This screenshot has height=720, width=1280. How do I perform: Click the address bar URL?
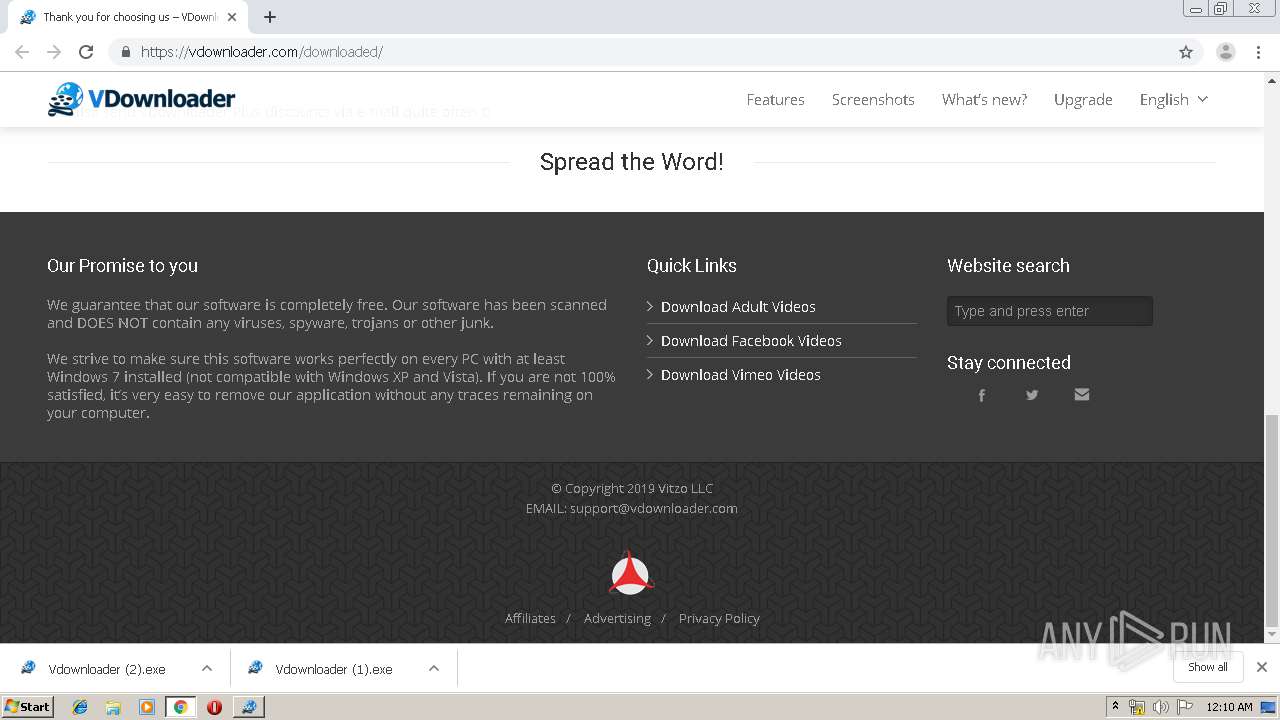[x=262, y=52]
